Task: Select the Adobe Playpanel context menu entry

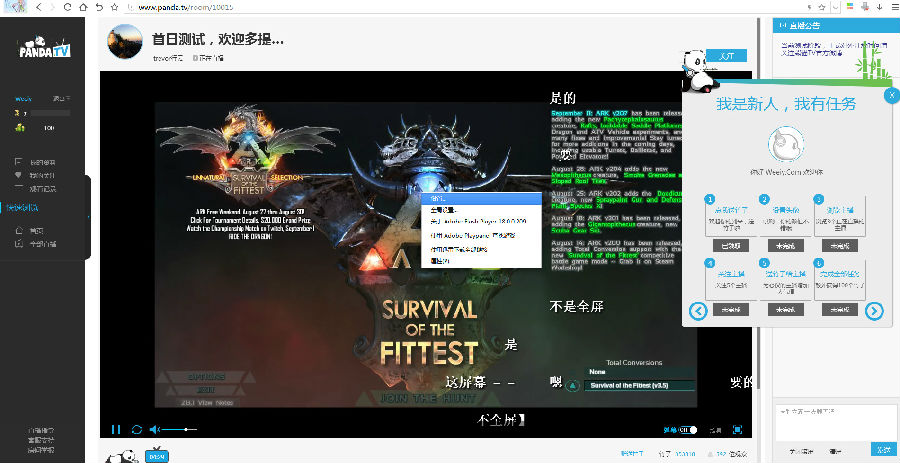Action: tap(481, 235)
